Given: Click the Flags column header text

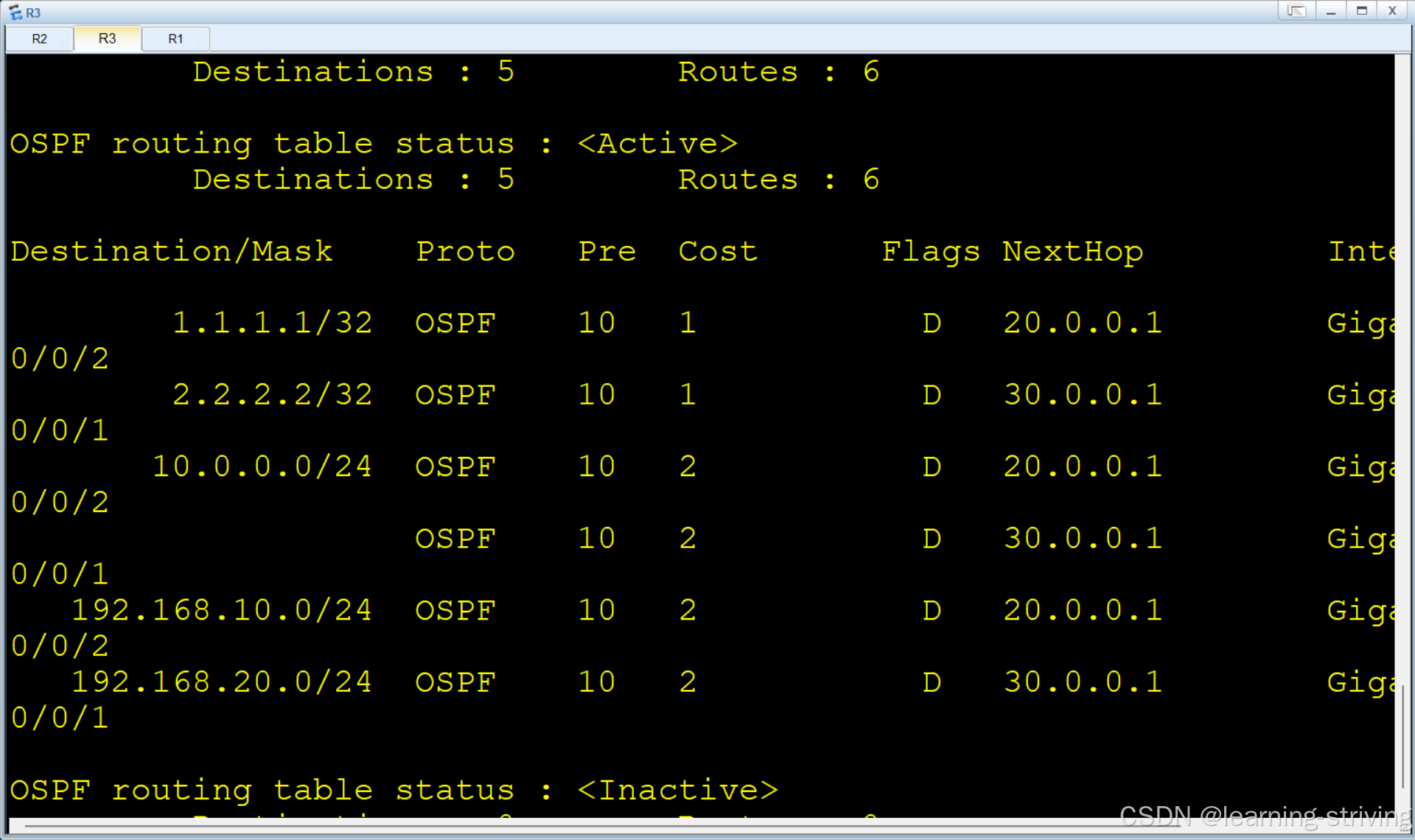Looking at the screenshot, I should point(930,251).
